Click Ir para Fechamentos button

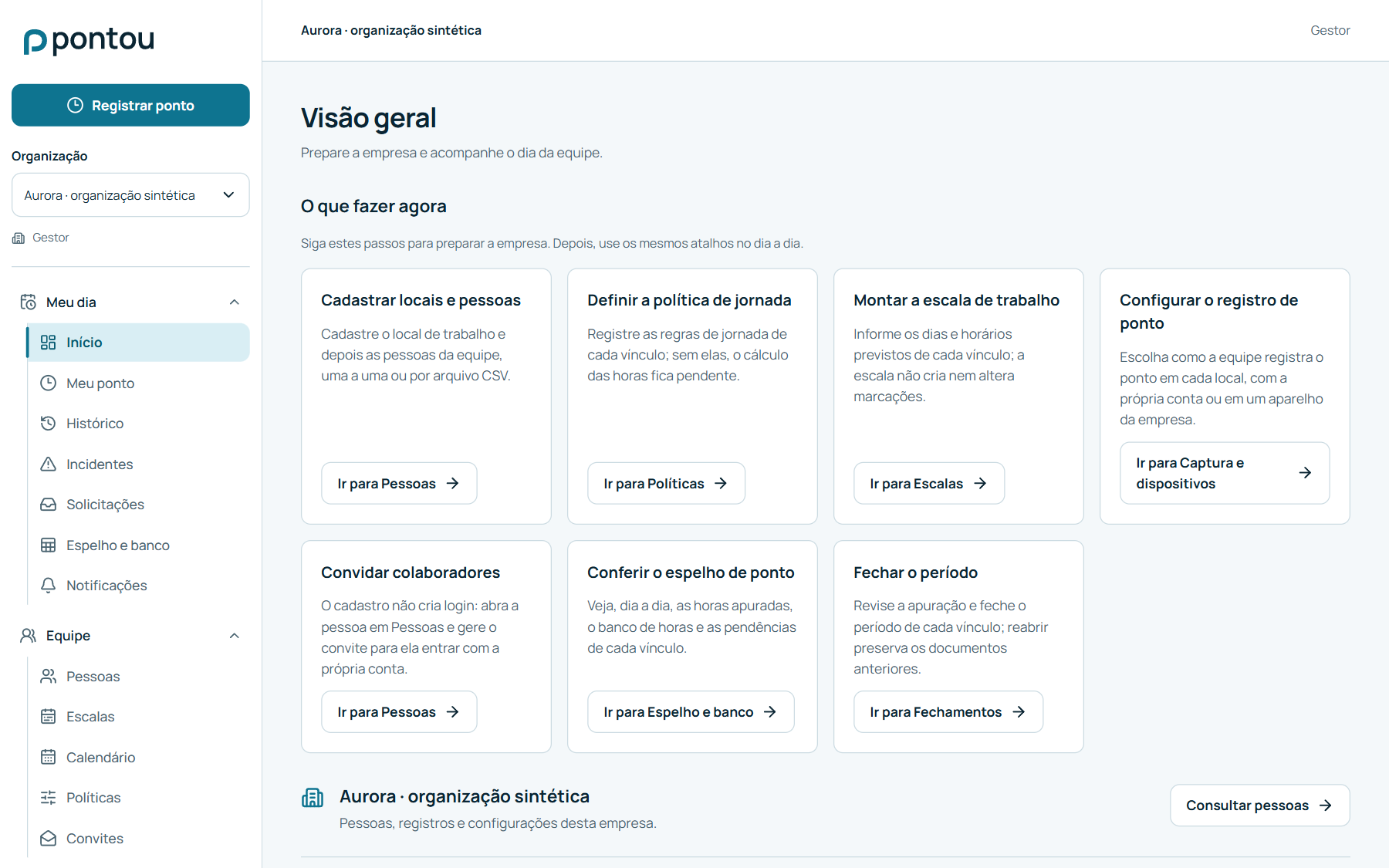(948, 711)
